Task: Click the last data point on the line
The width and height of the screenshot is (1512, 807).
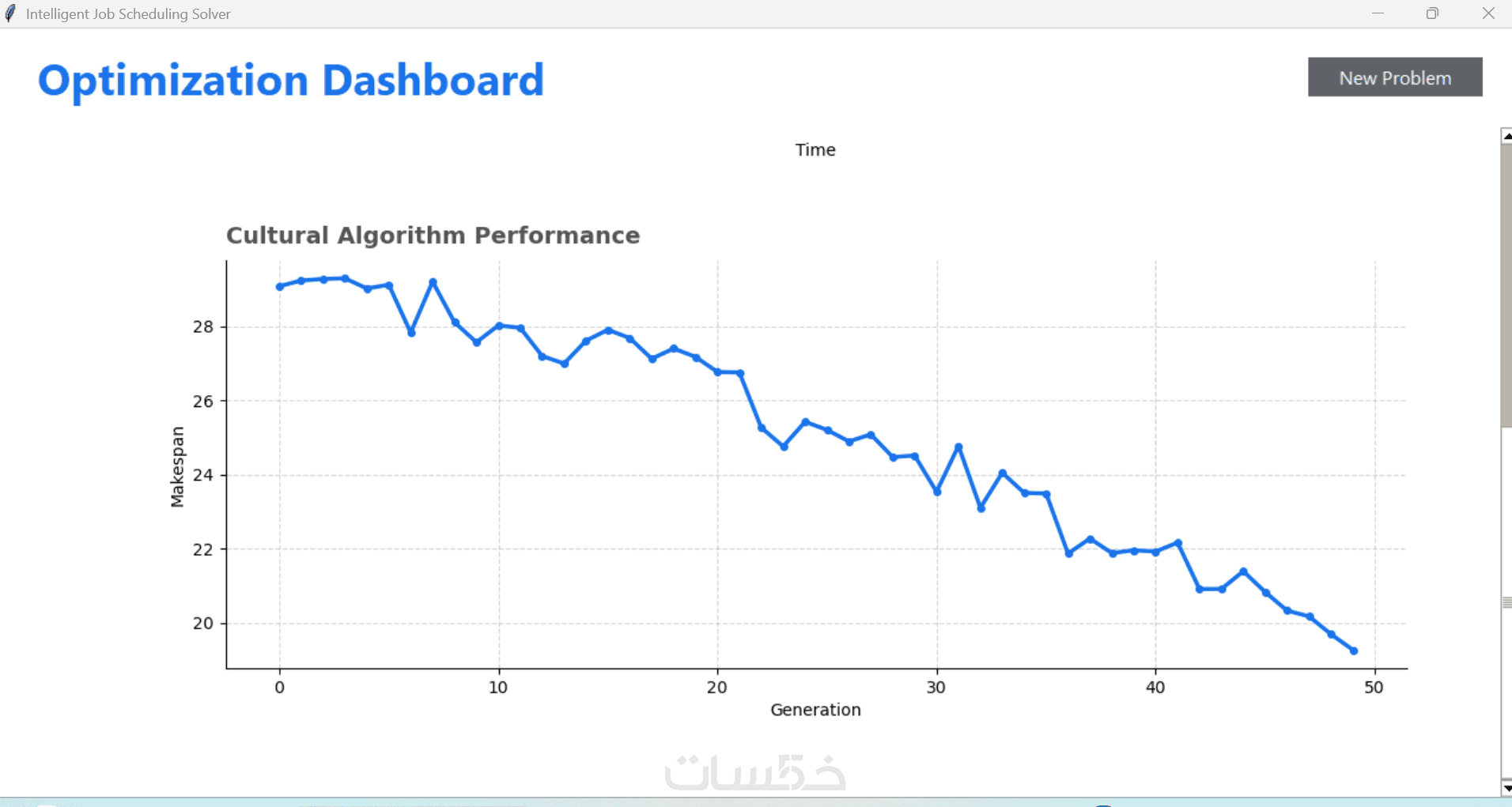Action: (x=1354, y=651)
